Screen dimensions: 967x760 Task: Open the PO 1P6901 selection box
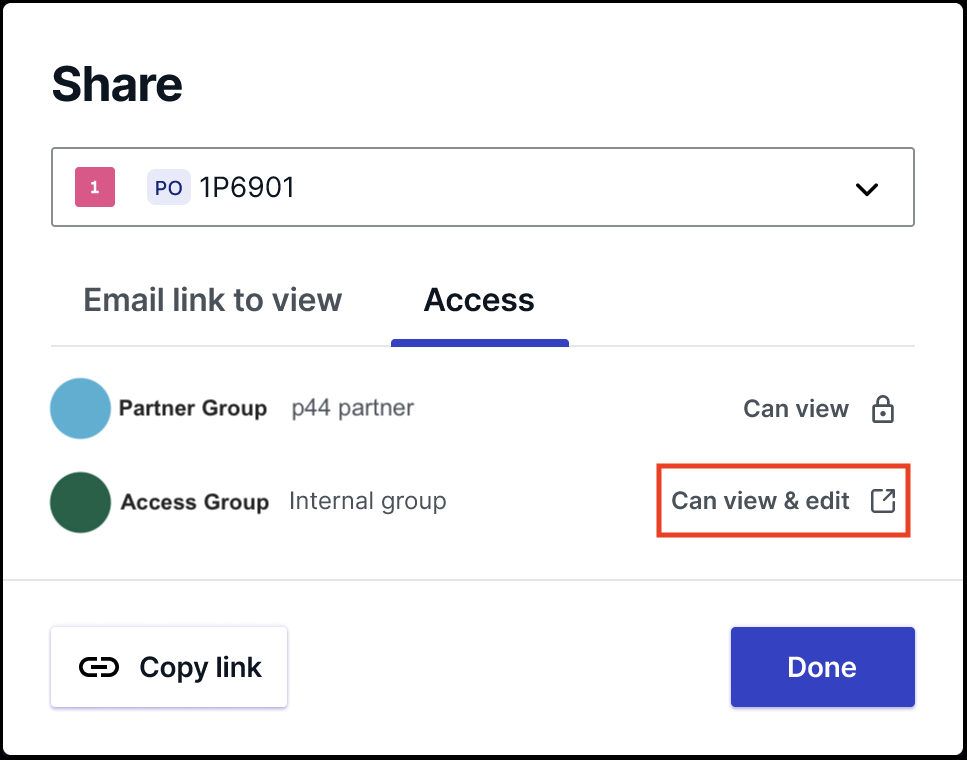click(x=483, y=187)
